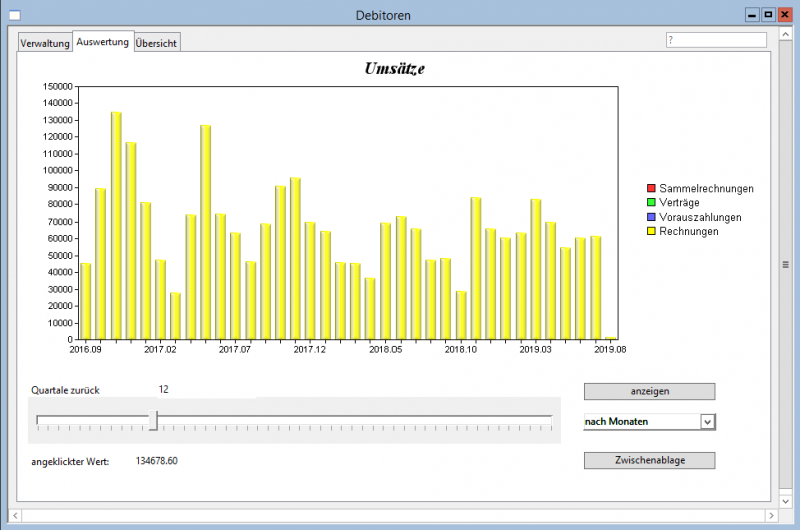The width and height of the screenshot is (800, 530).
Task: Click the nach Monaten combo box text
Action: pos(640,422)
